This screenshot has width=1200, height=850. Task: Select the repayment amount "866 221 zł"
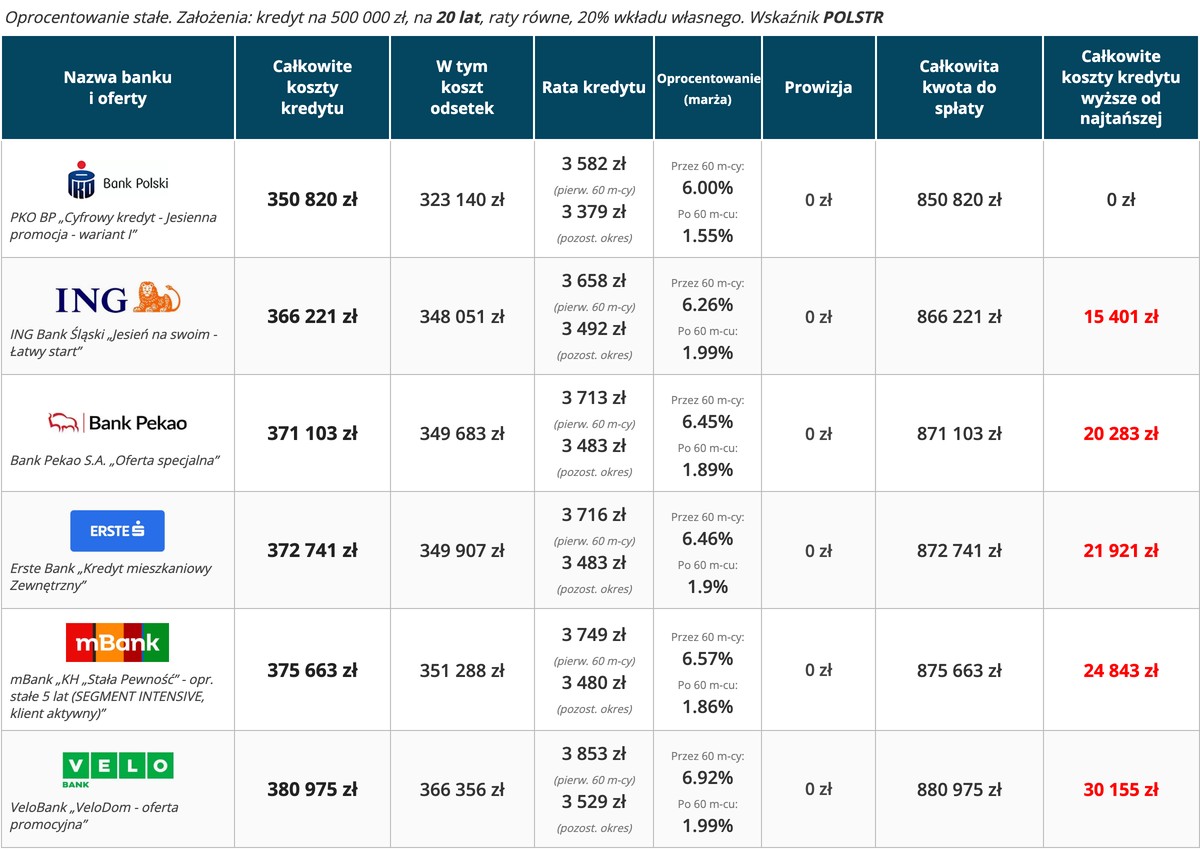(x=959, y=316)
